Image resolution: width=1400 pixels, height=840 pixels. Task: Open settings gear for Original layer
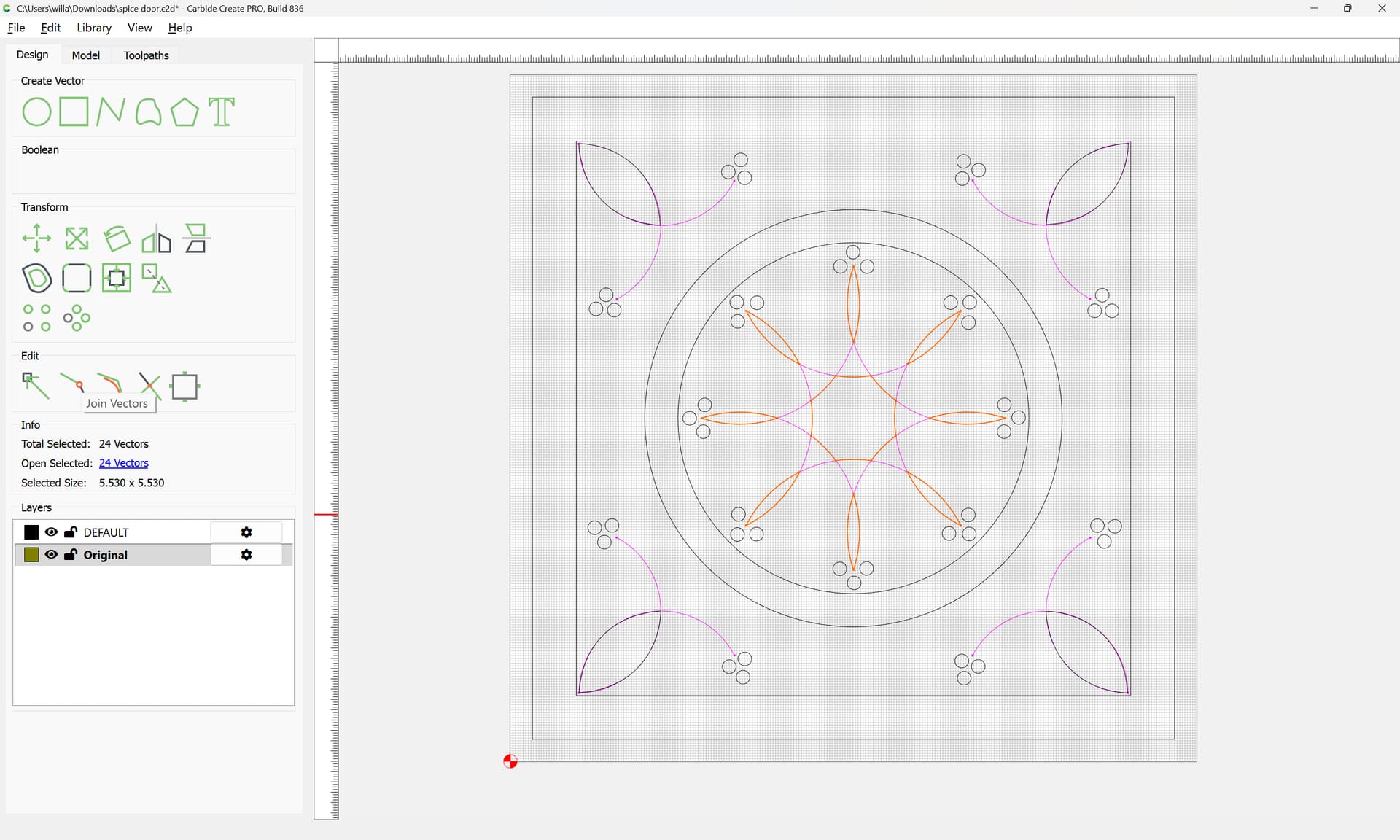246,555
